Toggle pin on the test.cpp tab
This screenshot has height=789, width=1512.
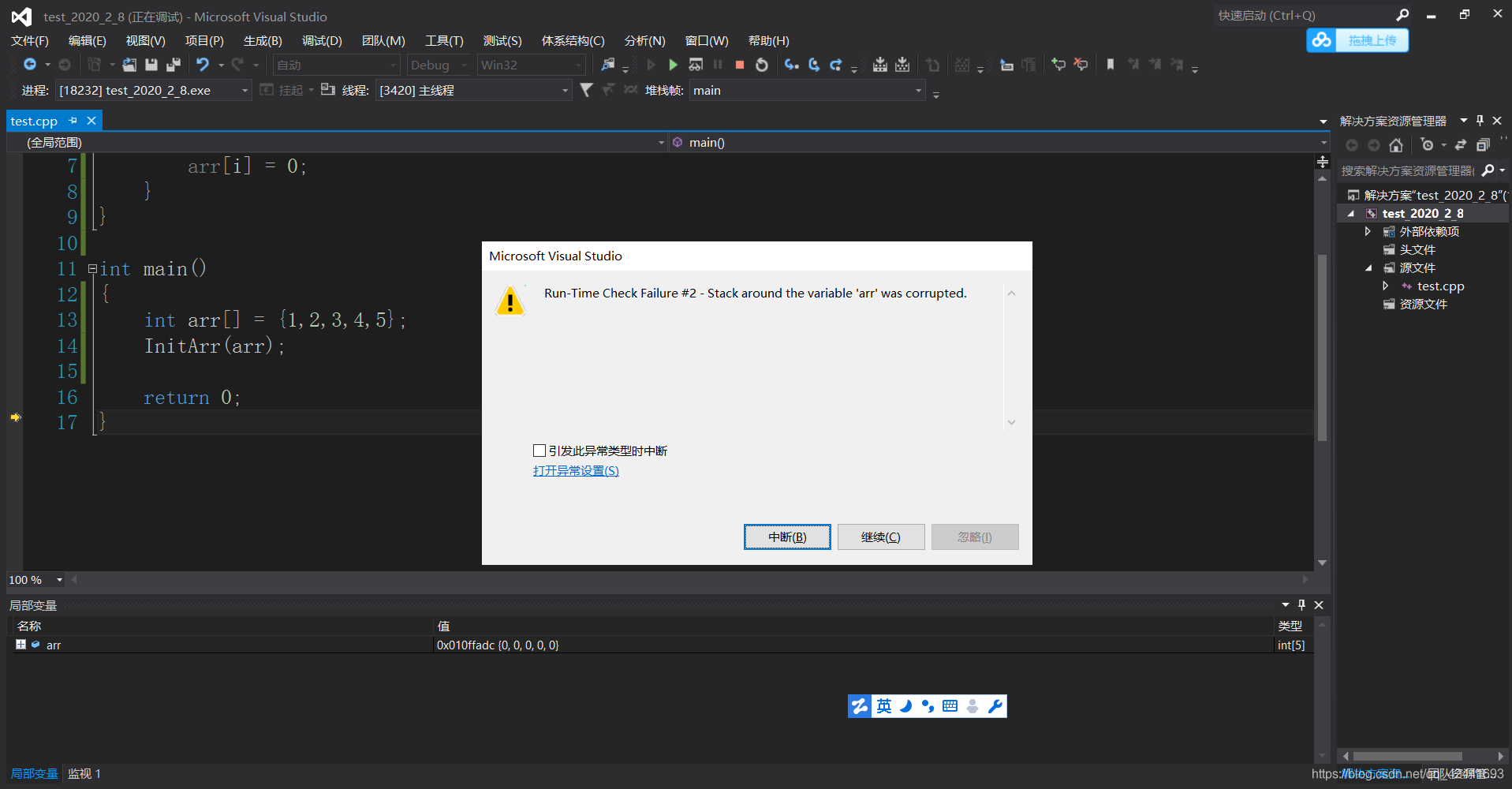click(73, 121)
